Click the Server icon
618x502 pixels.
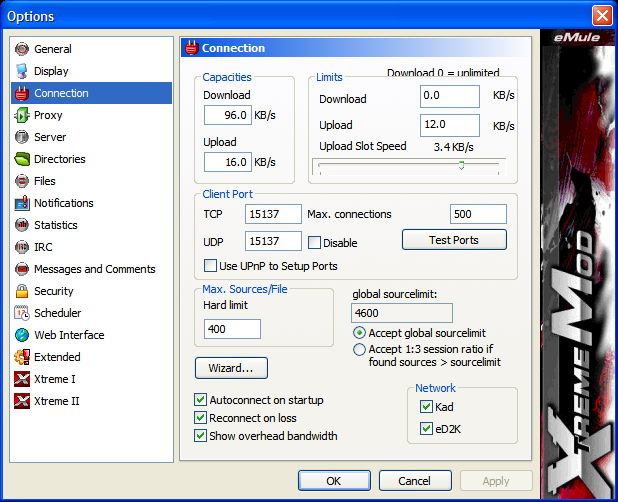pyautogui.click(x=22, y=137)
